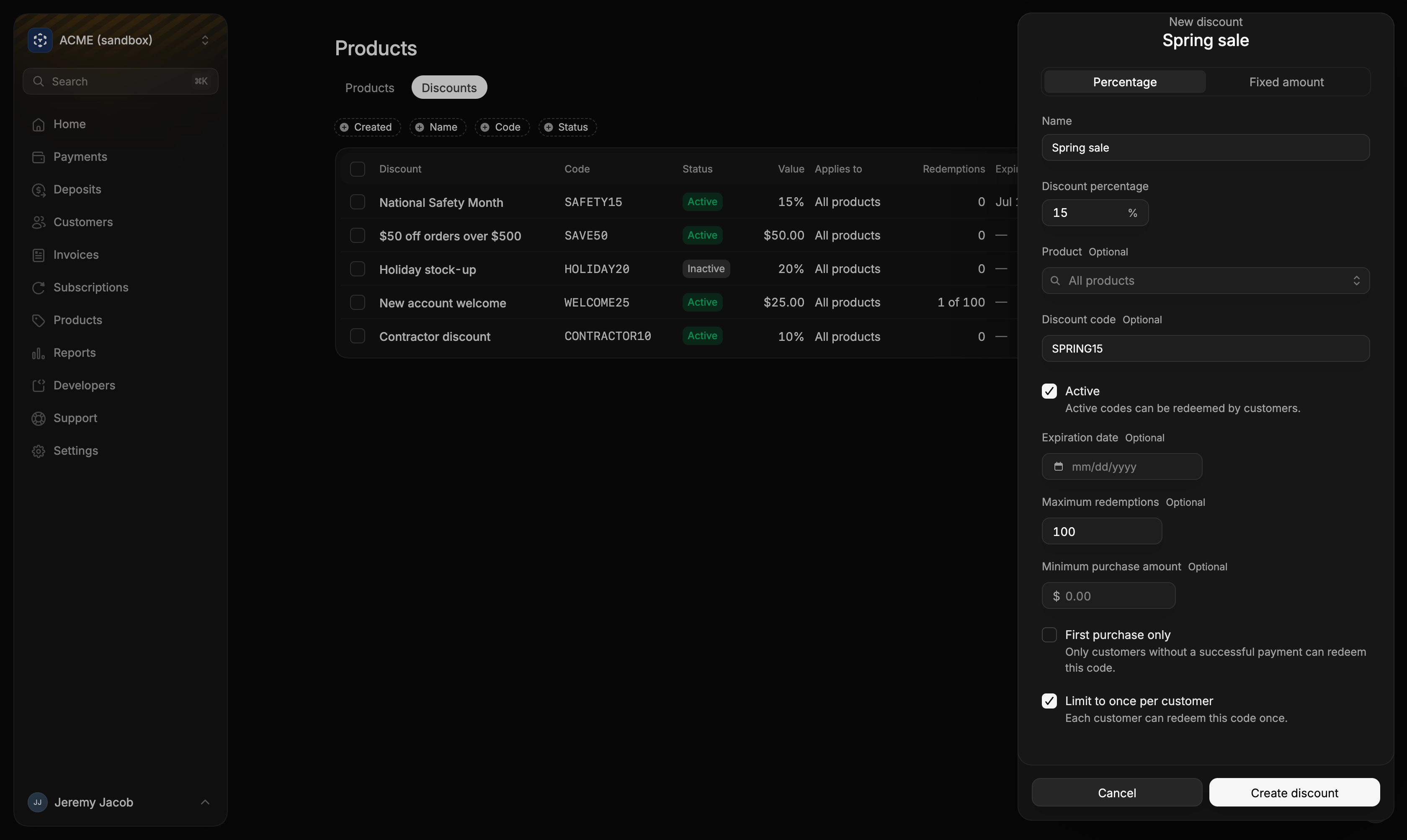Click the Invoices document icon
Screen dimensions: 1407x840
39,255
